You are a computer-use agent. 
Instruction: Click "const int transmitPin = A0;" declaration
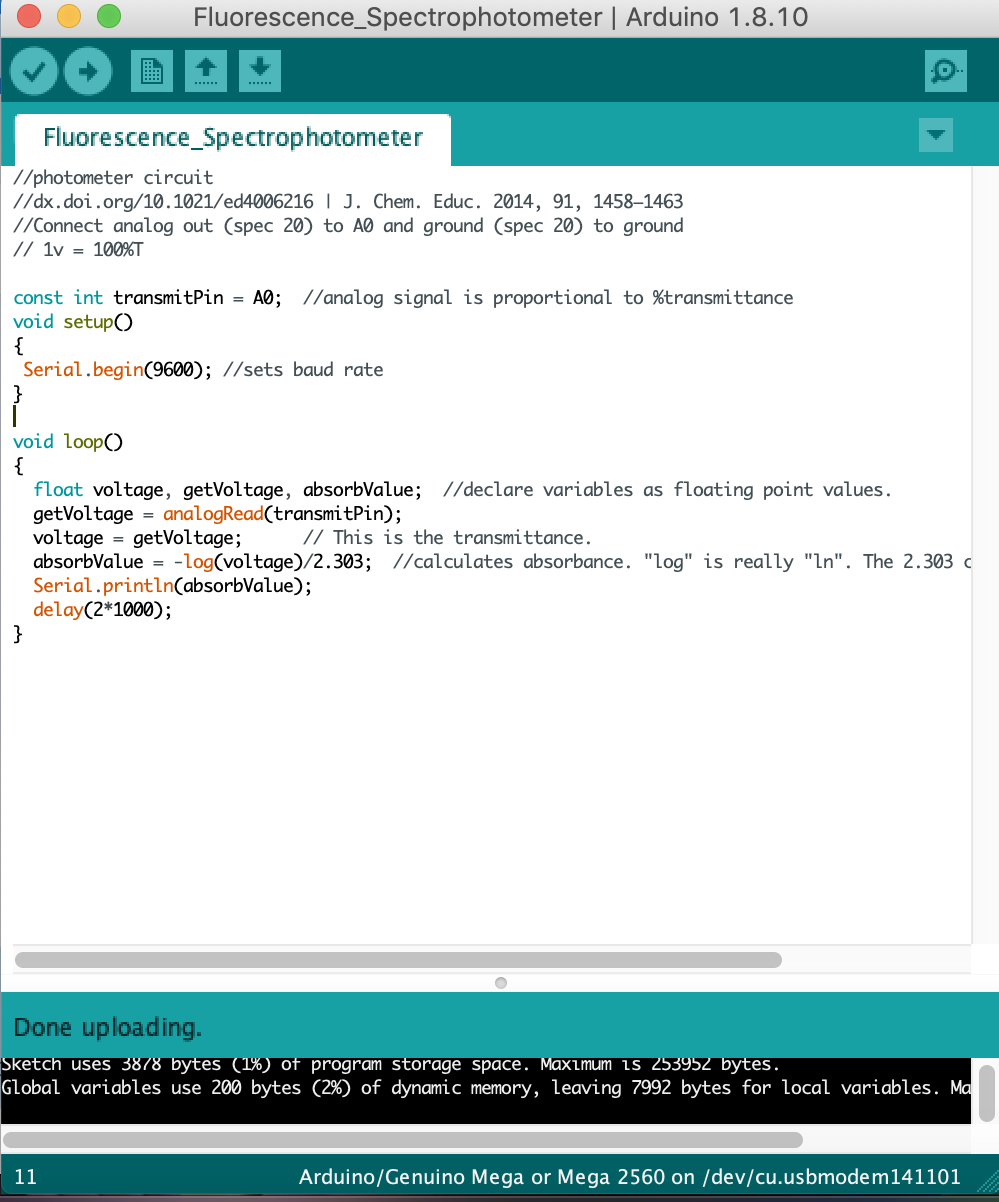coord(148,298)
